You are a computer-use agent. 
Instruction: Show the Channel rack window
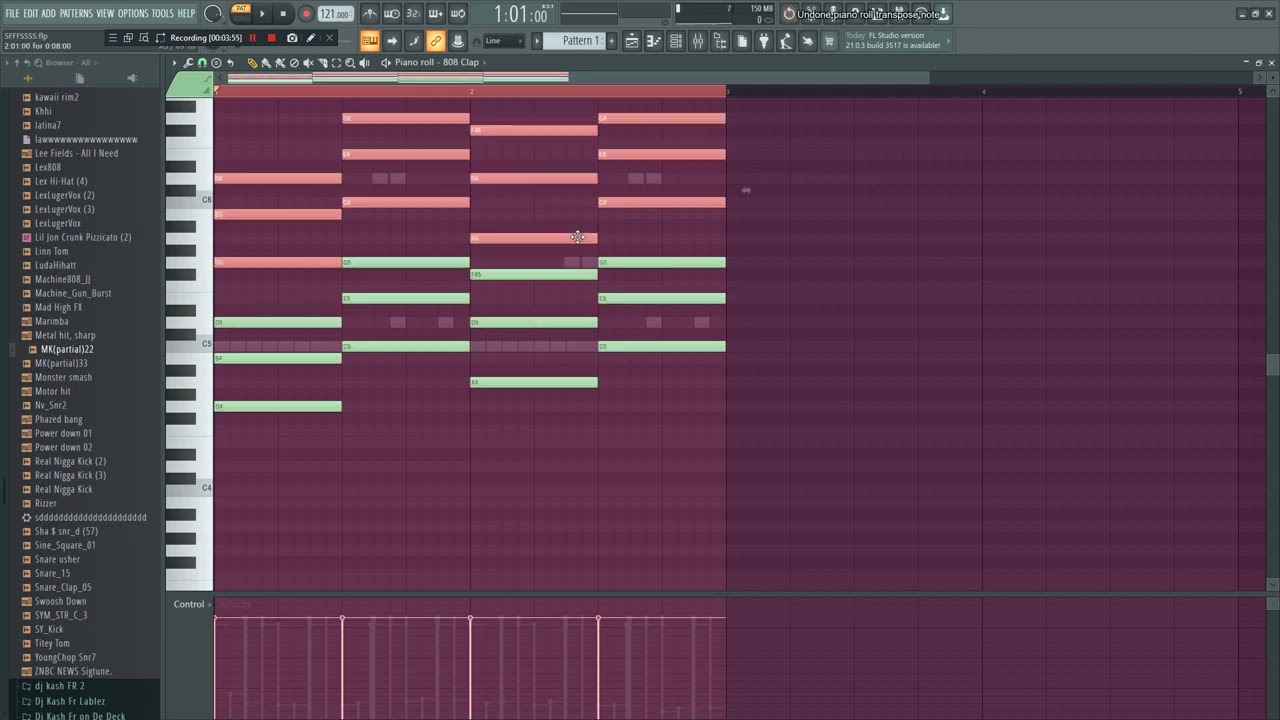(x=675, y=41)
